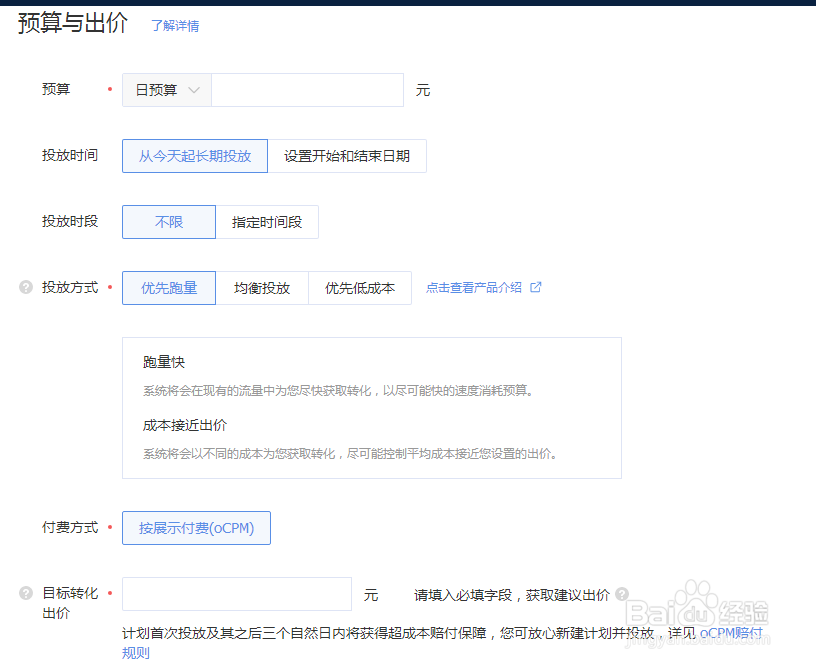
Task: Click the 投放时间 label
Action: pos(70,155)
